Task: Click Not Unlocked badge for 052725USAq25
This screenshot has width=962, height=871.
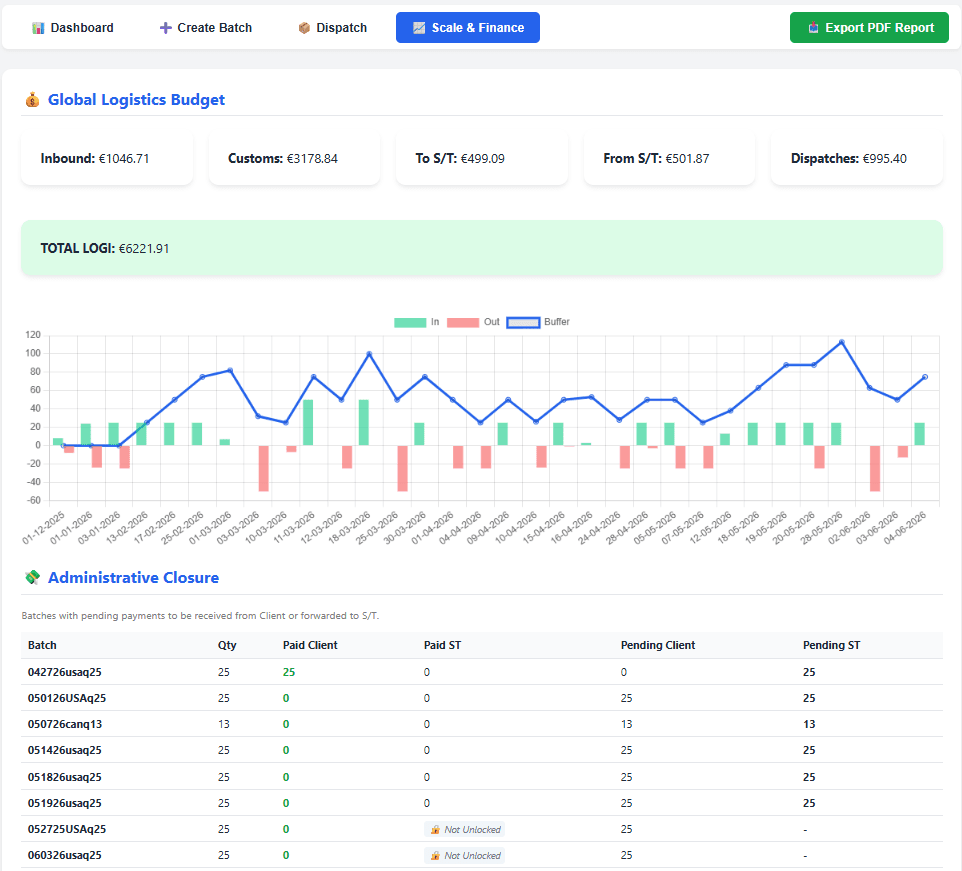Action: click(464, 830)
